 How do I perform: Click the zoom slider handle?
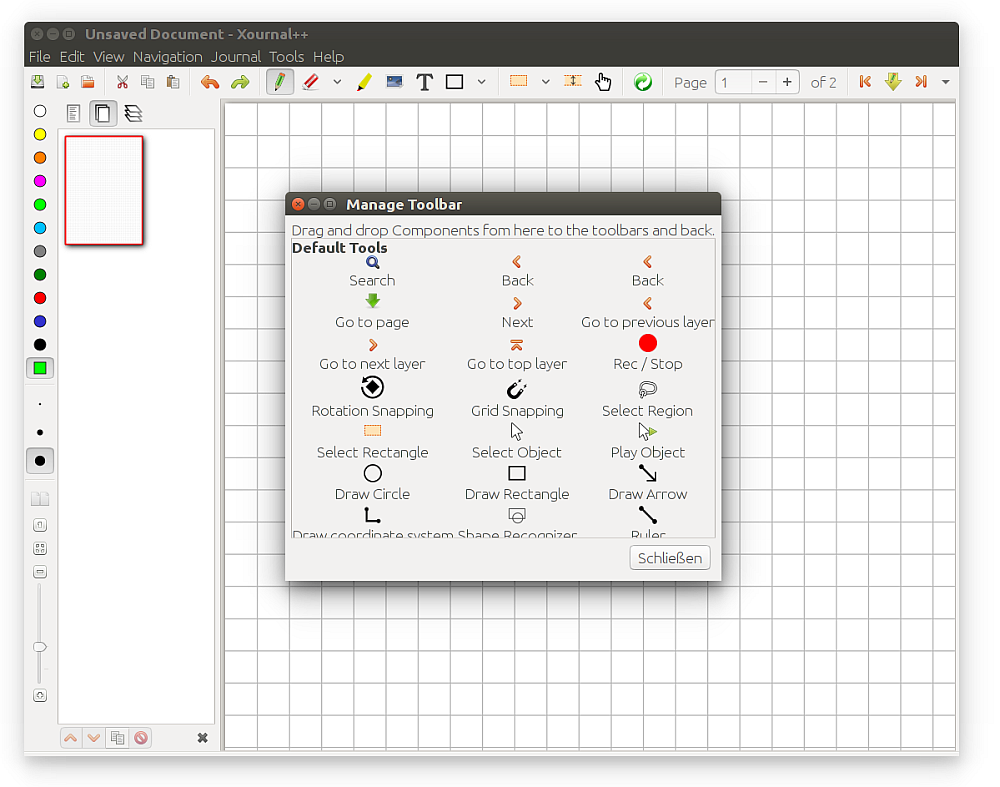(40, 647)
